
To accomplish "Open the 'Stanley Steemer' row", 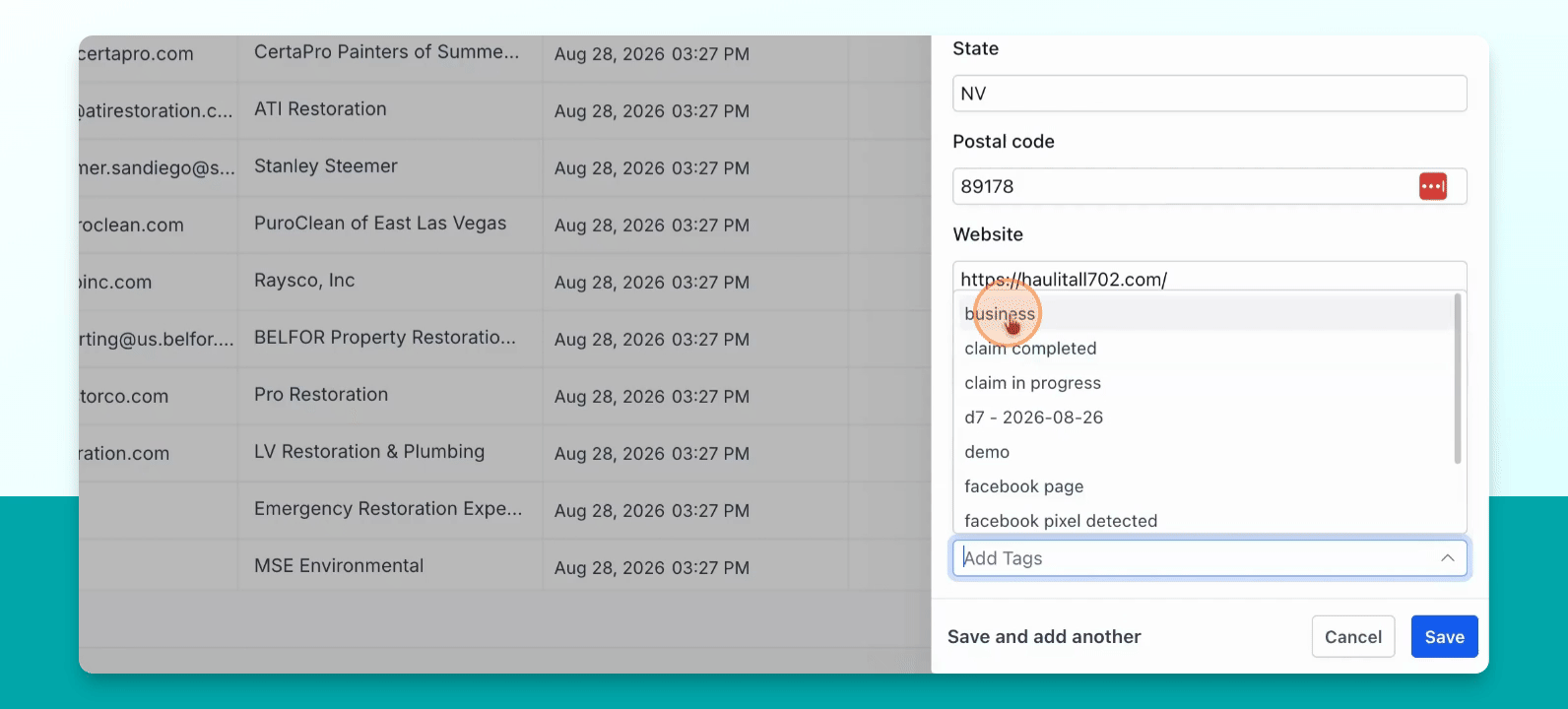I will [x=326, y=166].
